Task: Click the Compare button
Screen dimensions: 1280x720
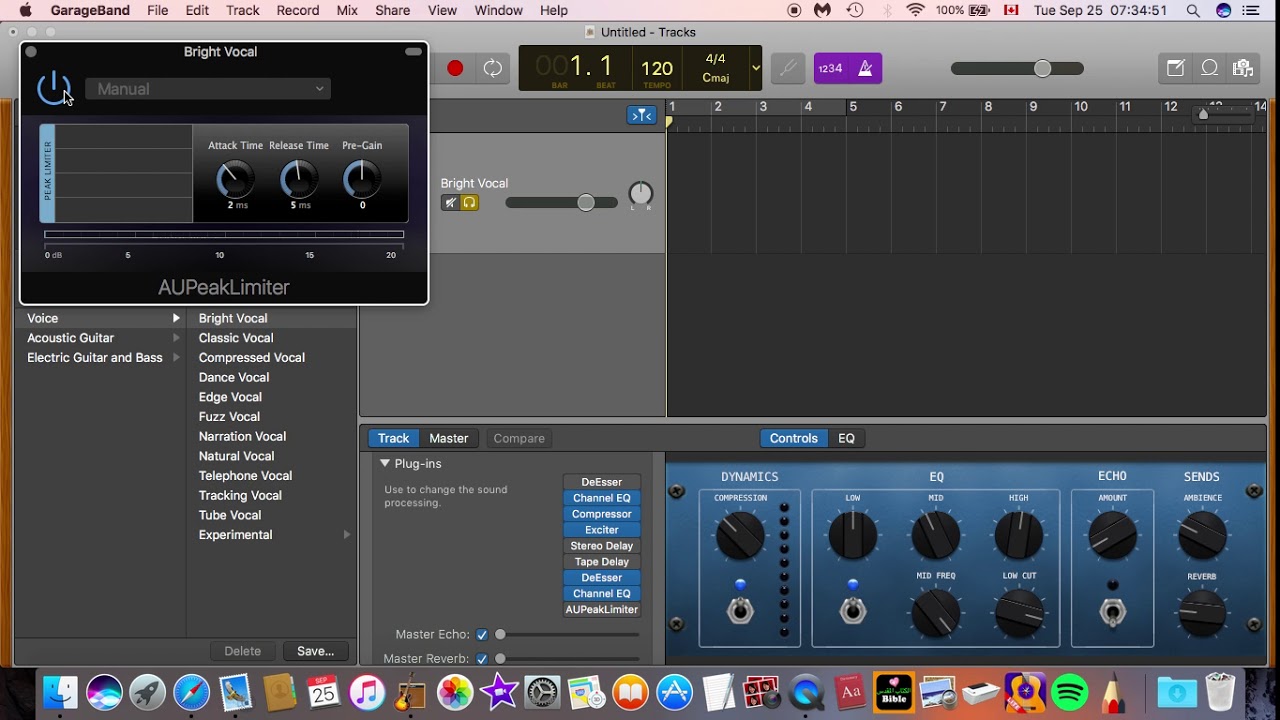Action: (x=519, y=438)
